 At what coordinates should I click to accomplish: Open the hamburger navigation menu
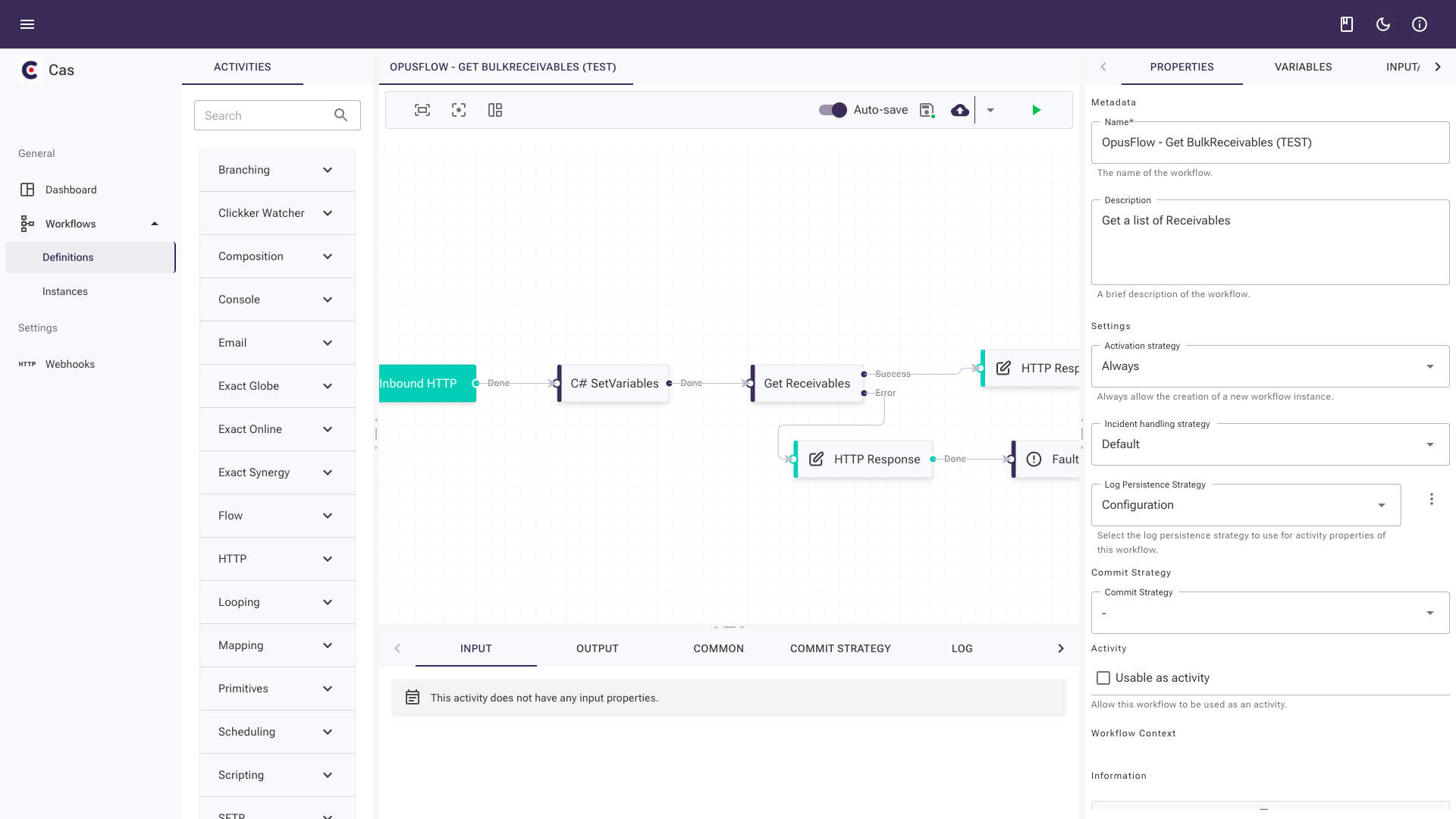pos(27,24)
